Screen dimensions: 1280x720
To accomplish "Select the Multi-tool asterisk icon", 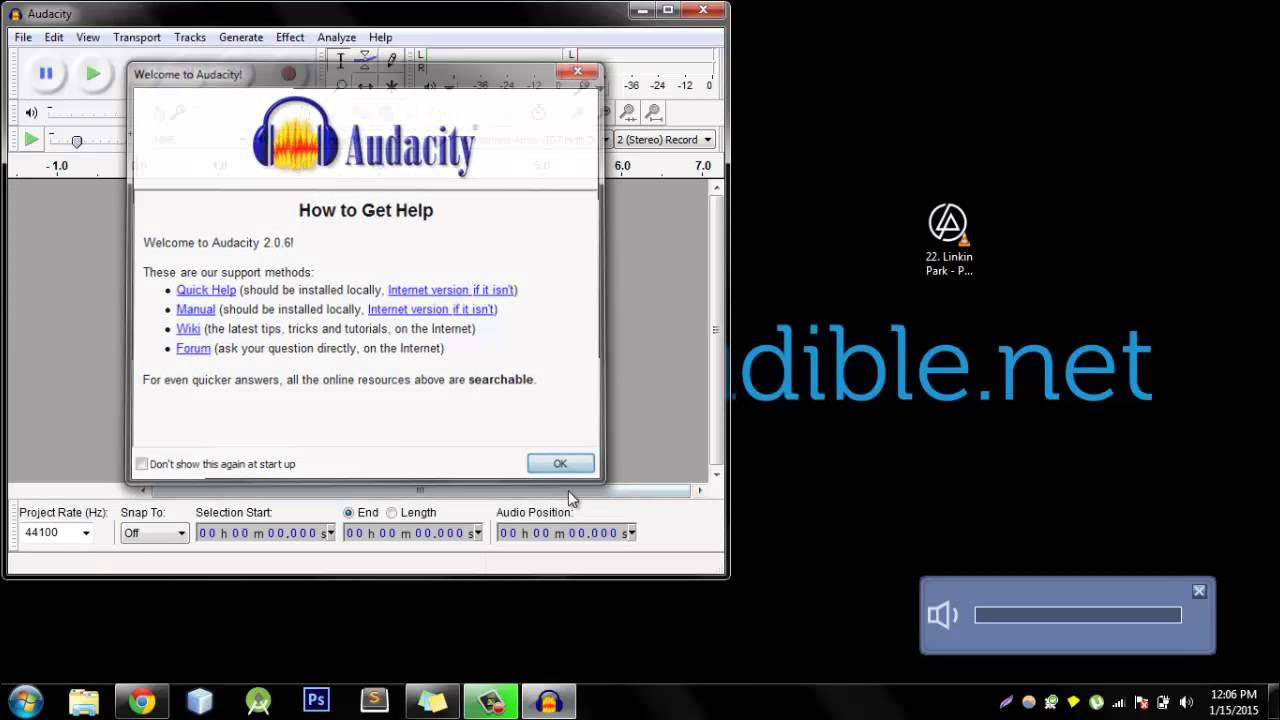I will coord(391,86).
